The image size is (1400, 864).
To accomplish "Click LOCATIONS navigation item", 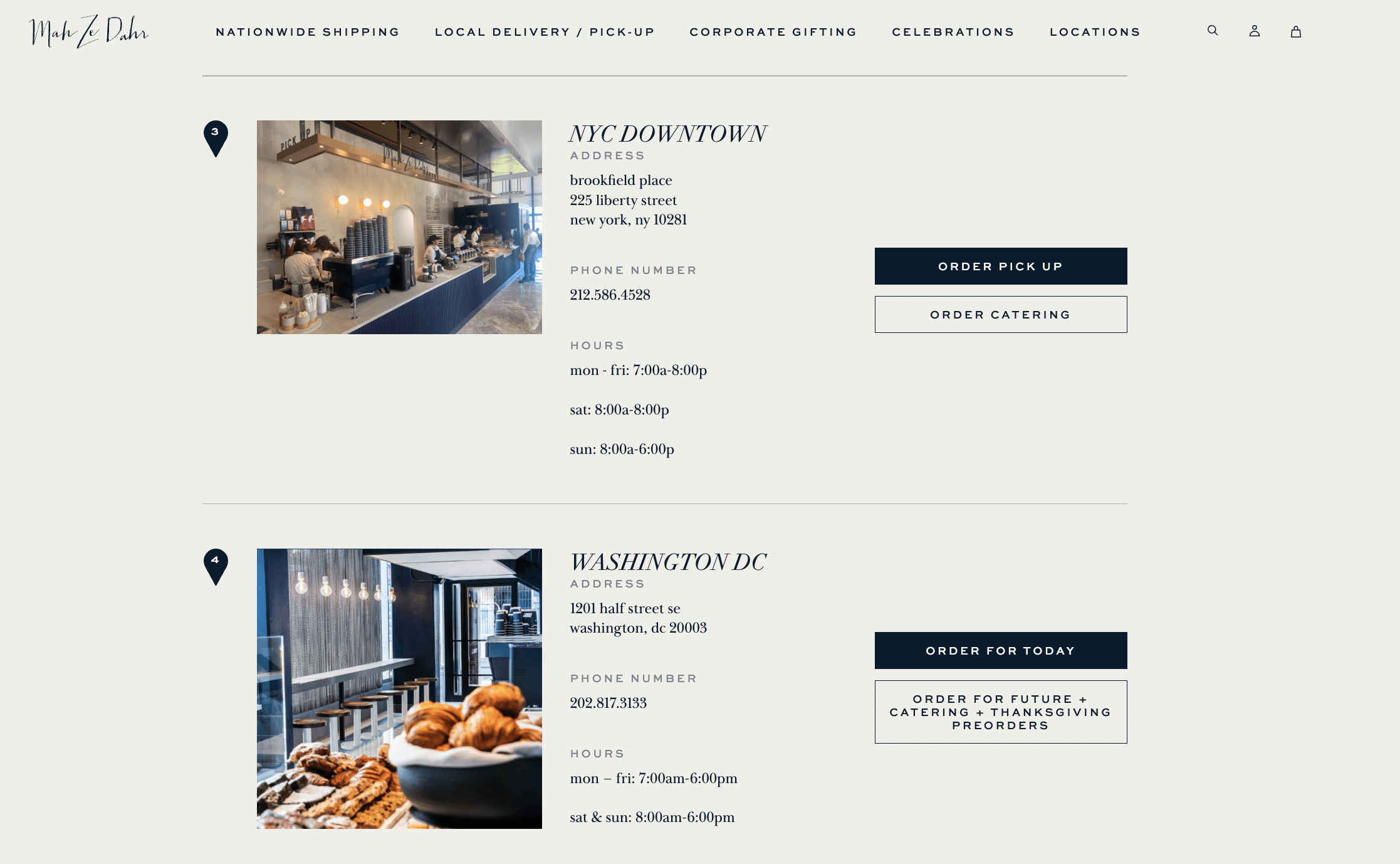I will (1095, 31).
